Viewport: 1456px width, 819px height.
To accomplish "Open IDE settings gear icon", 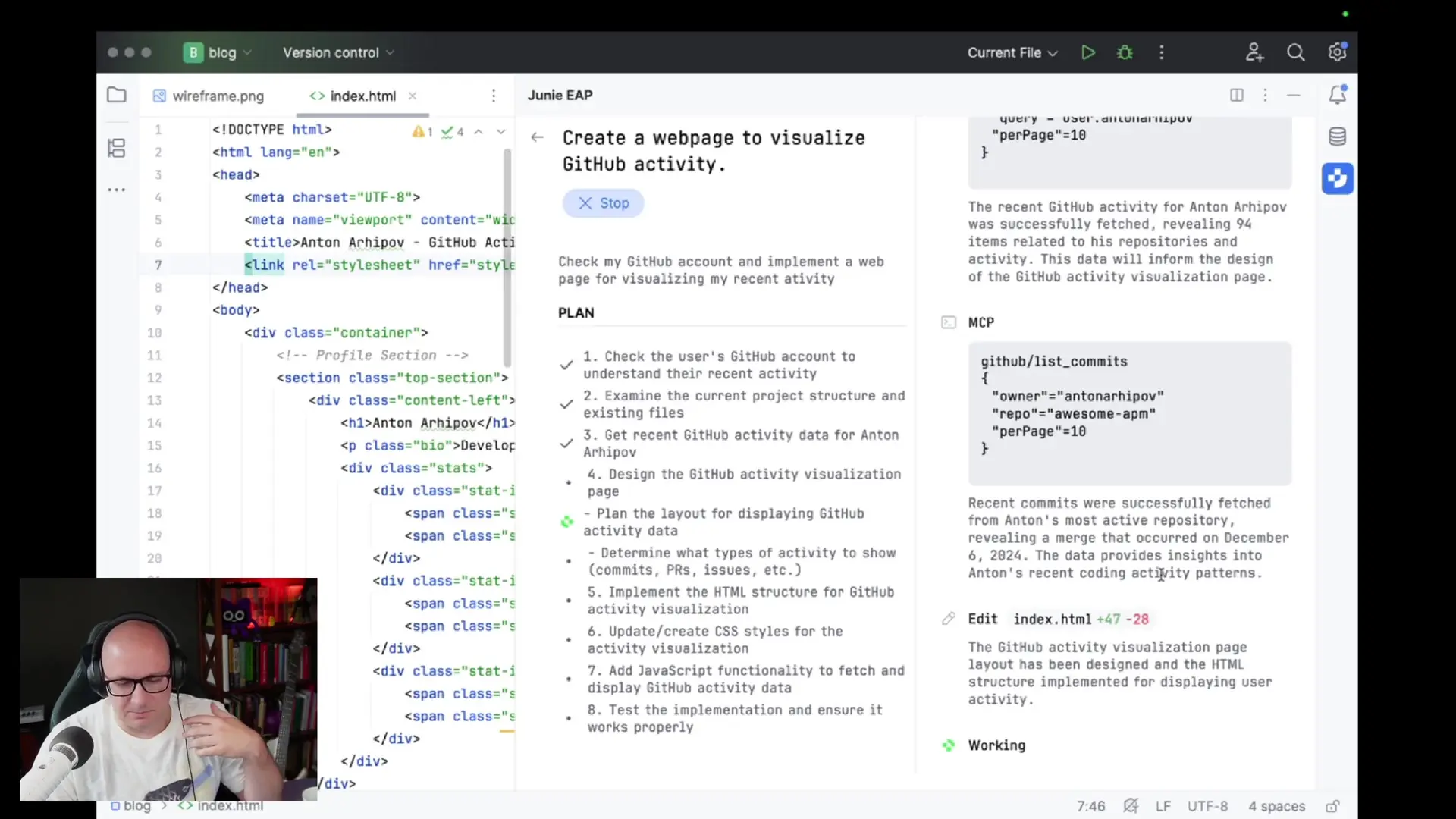I will [x=1337, y=52].
